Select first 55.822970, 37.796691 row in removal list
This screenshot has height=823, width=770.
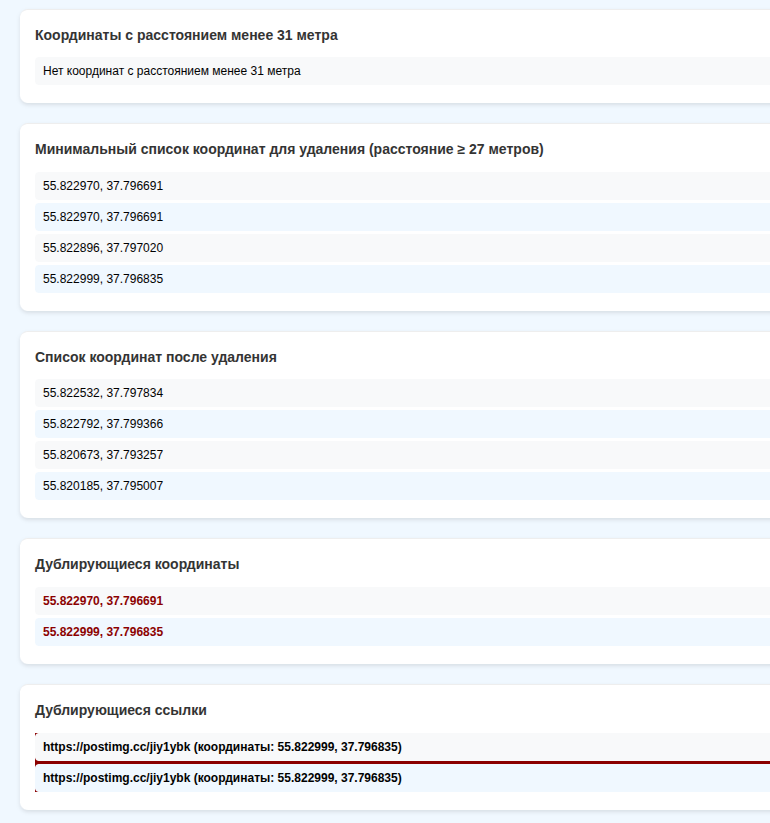103,186
